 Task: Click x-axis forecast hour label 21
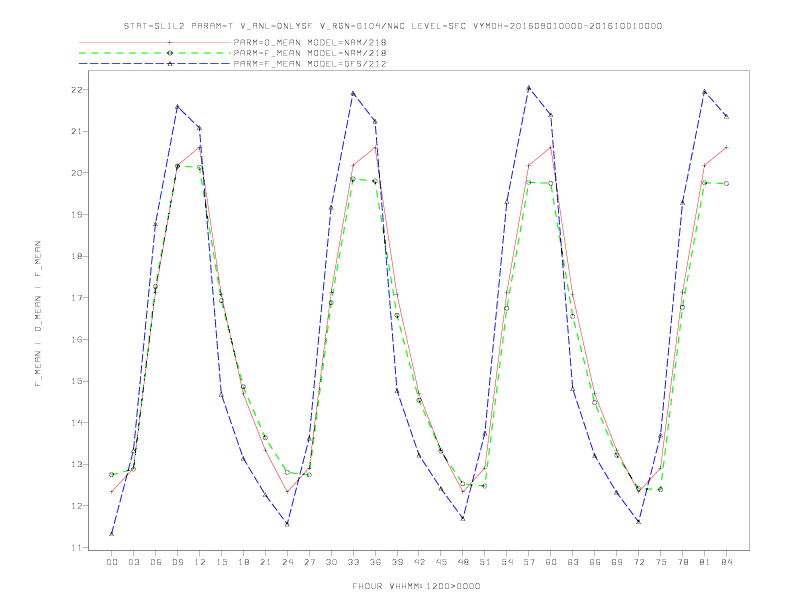click(265, 562)
